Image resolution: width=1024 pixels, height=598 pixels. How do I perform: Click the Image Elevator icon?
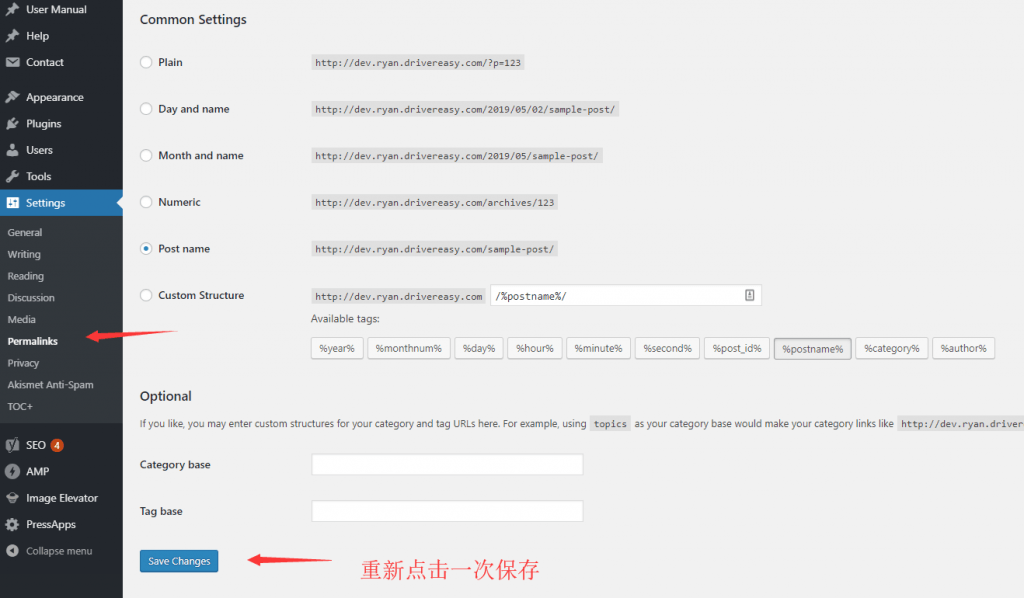12,497
